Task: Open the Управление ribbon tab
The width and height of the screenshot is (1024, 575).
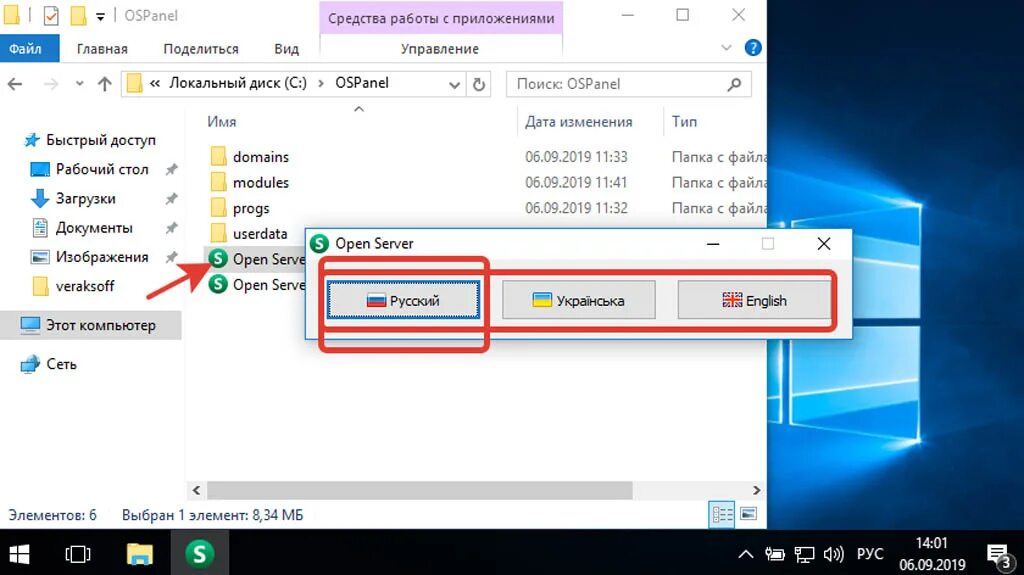Action: [x=440, y=48]
